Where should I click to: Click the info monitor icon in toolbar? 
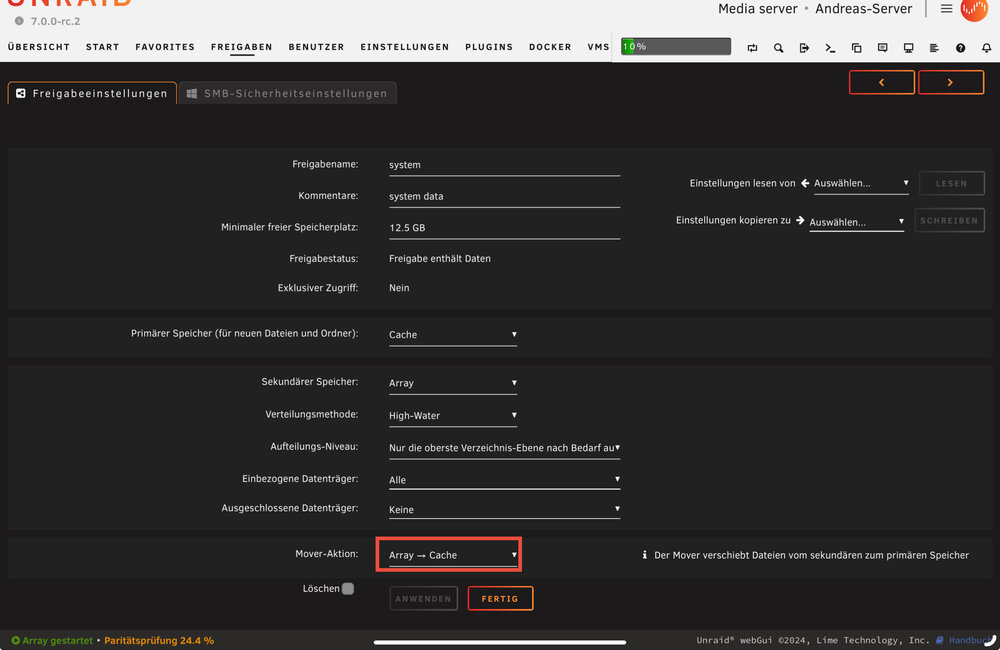pos(908,48)
